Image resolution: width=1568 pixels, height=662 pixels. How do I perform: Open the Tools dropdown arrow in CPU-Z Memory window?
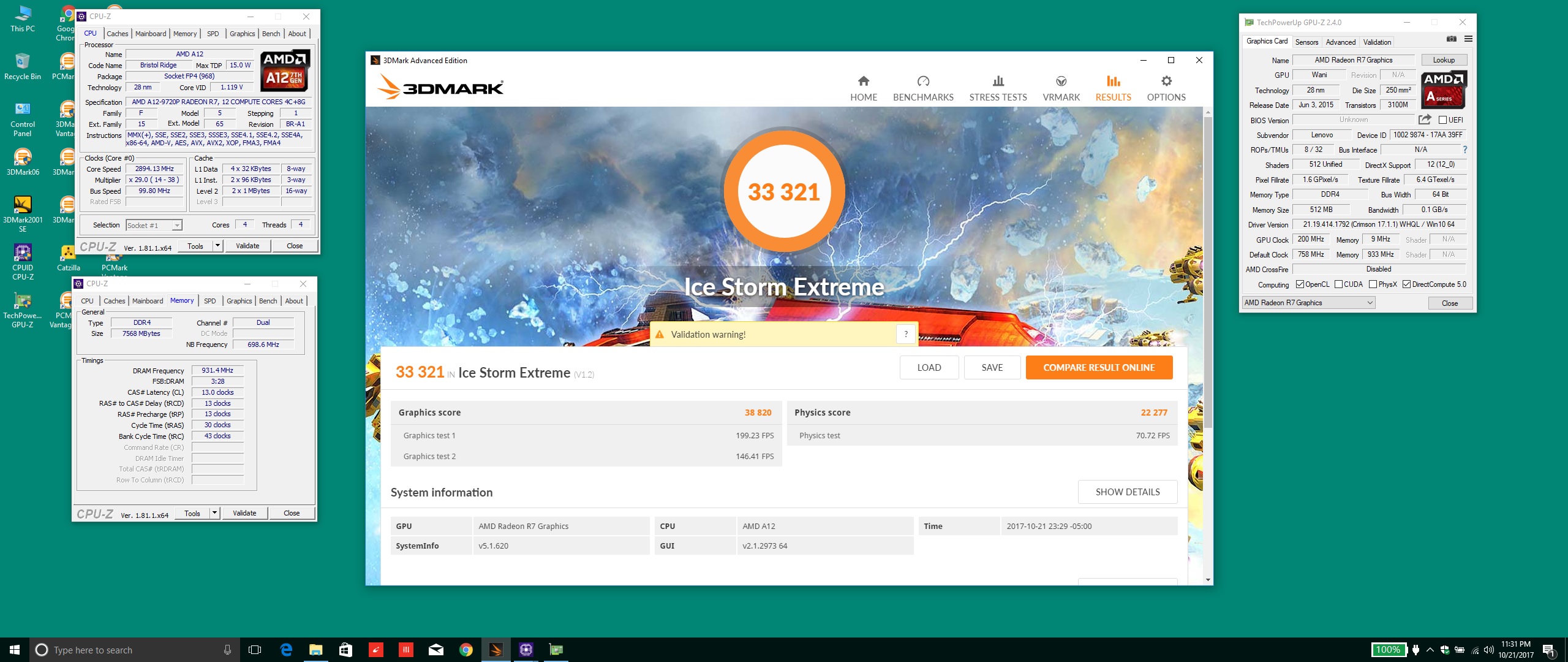pyautogui.click(x=214, y=513)
